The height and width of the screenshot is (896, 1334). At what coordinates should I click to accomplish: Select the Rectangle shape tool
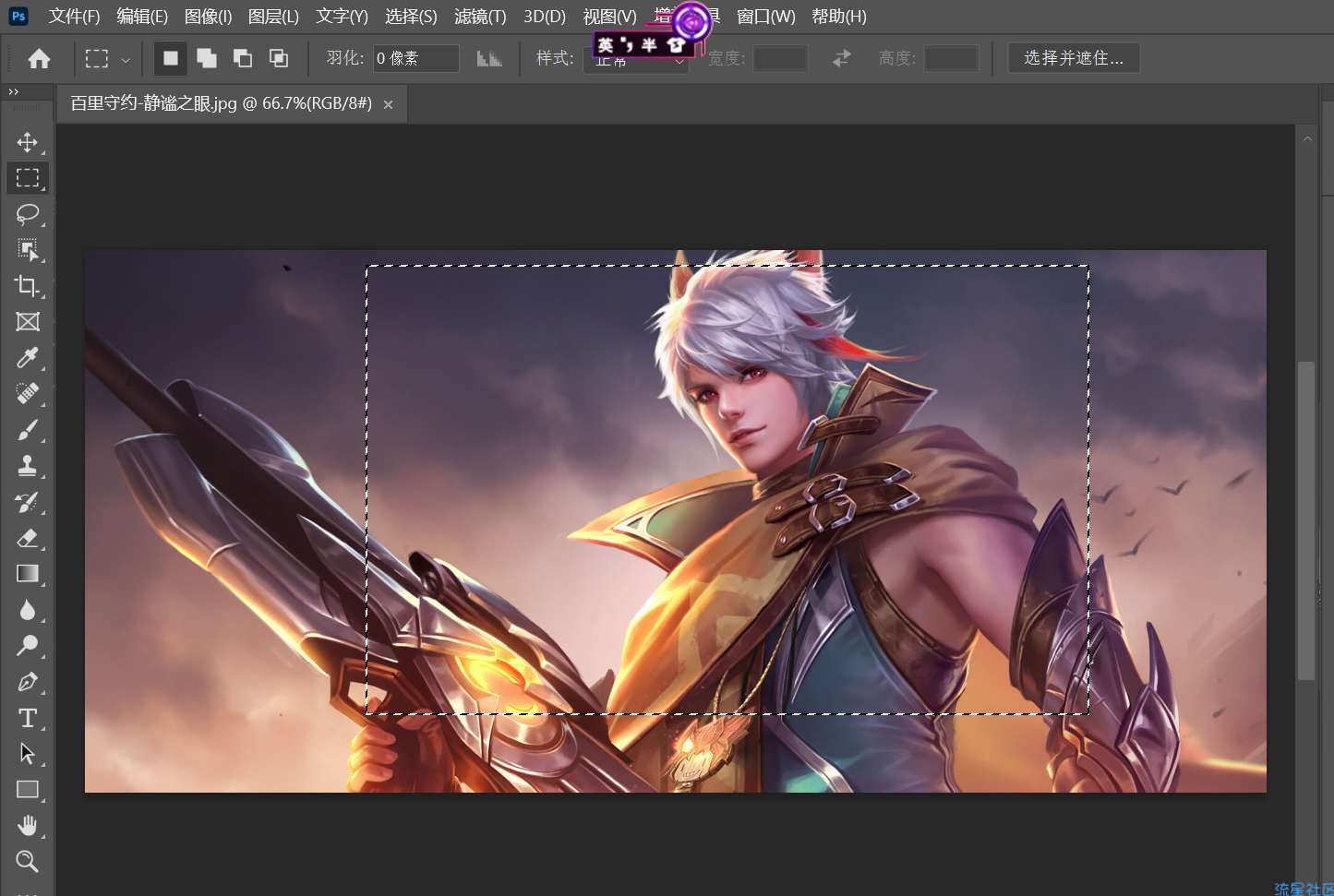27,790
